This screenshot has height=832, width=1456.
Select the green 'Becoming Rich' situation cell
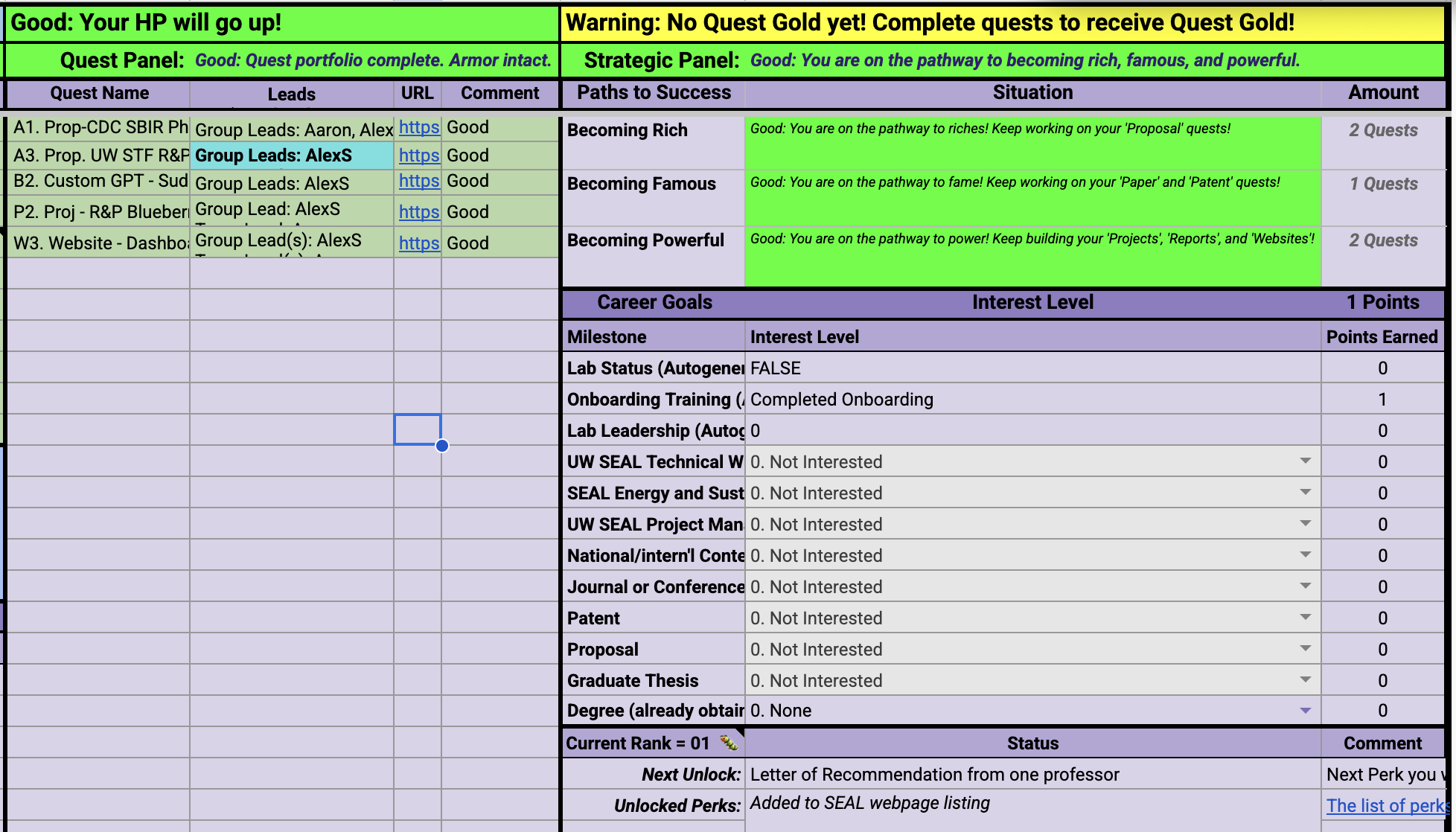click(1032, 143)
